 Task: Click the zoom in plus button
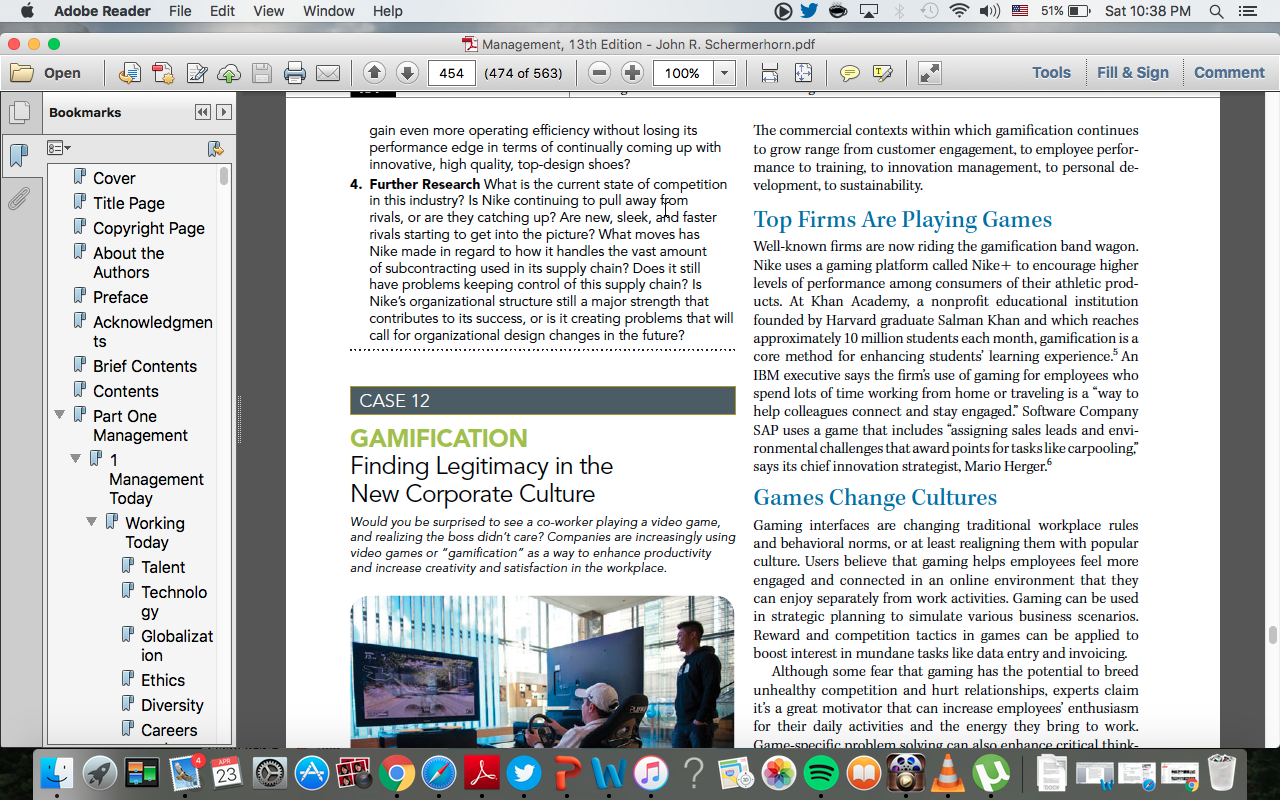[x=632, y=73]
